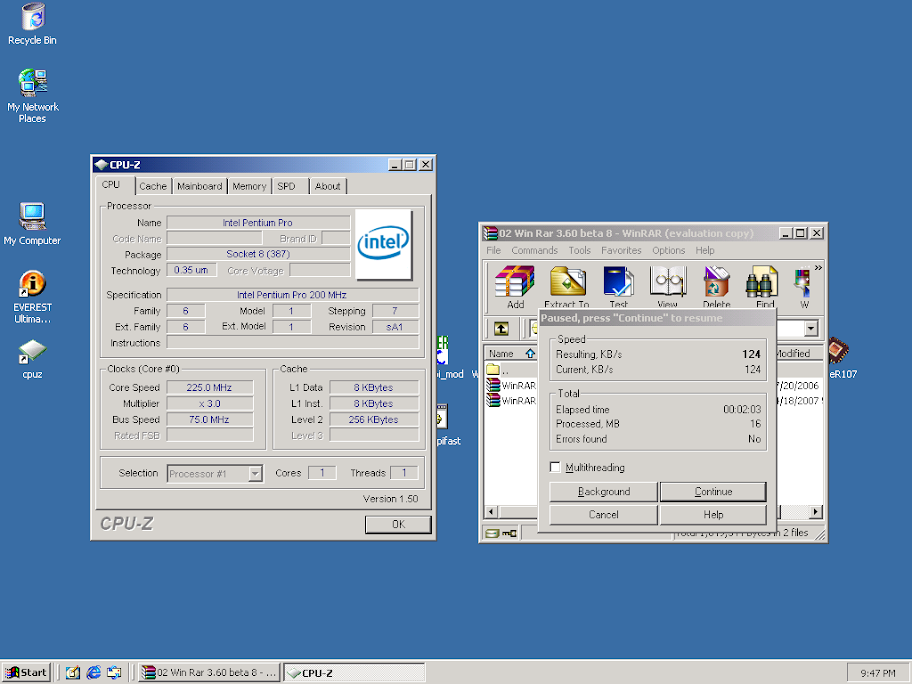
Task: Click the Test archive icon in WinRAR
Action: (618, 287)
